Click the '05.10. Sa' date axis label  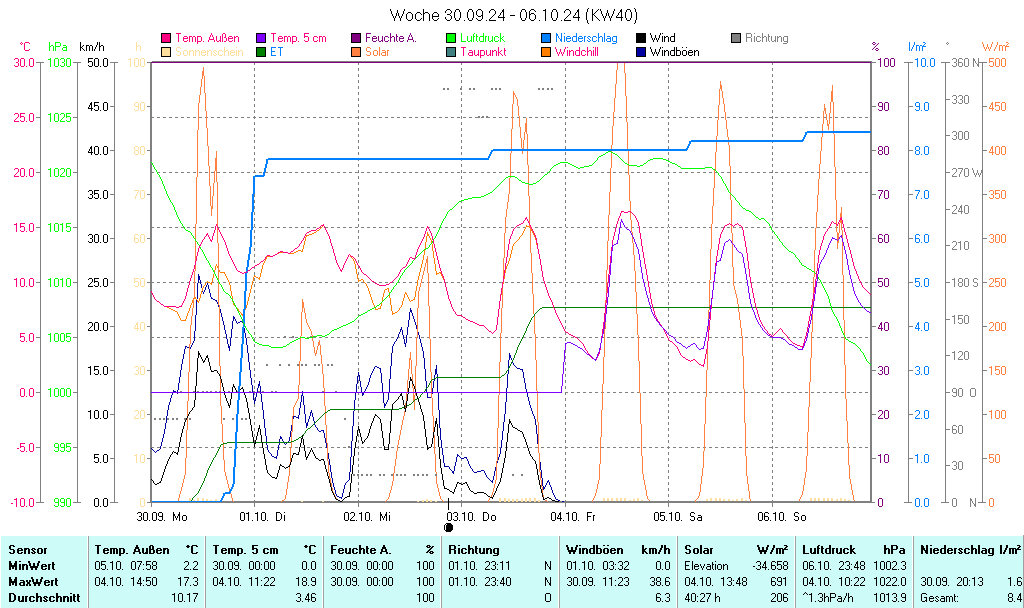click(678, 517)
